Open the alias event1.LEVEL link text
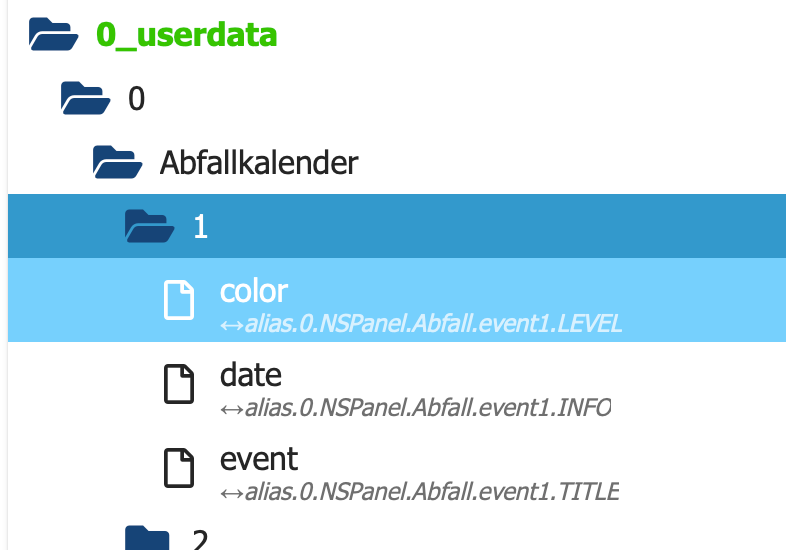The width and height of the screenshot is (786, 550). (x=430, y=323)
